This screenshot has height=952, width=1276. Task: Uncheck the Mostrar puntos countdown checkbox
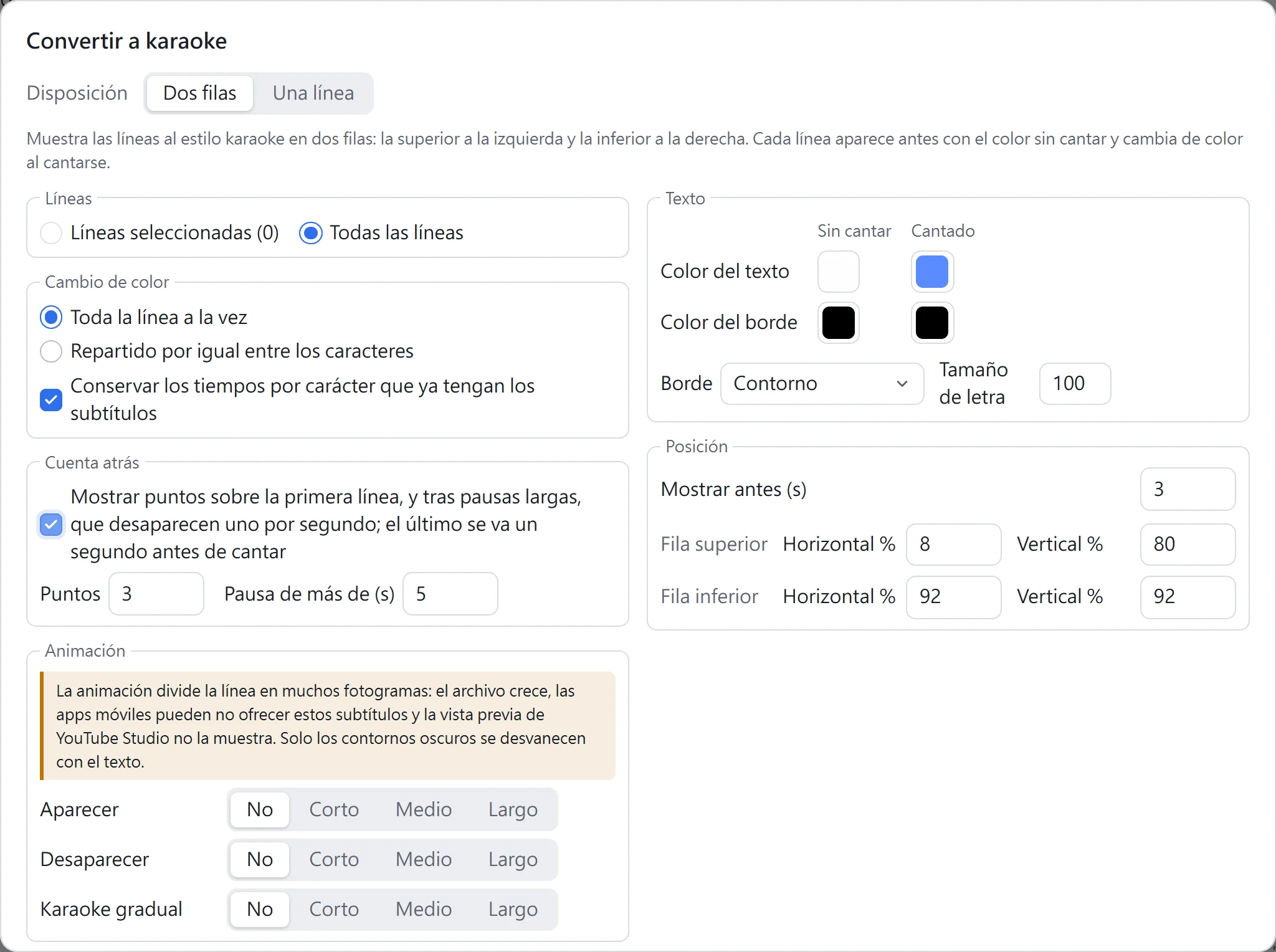coord(51,525)
